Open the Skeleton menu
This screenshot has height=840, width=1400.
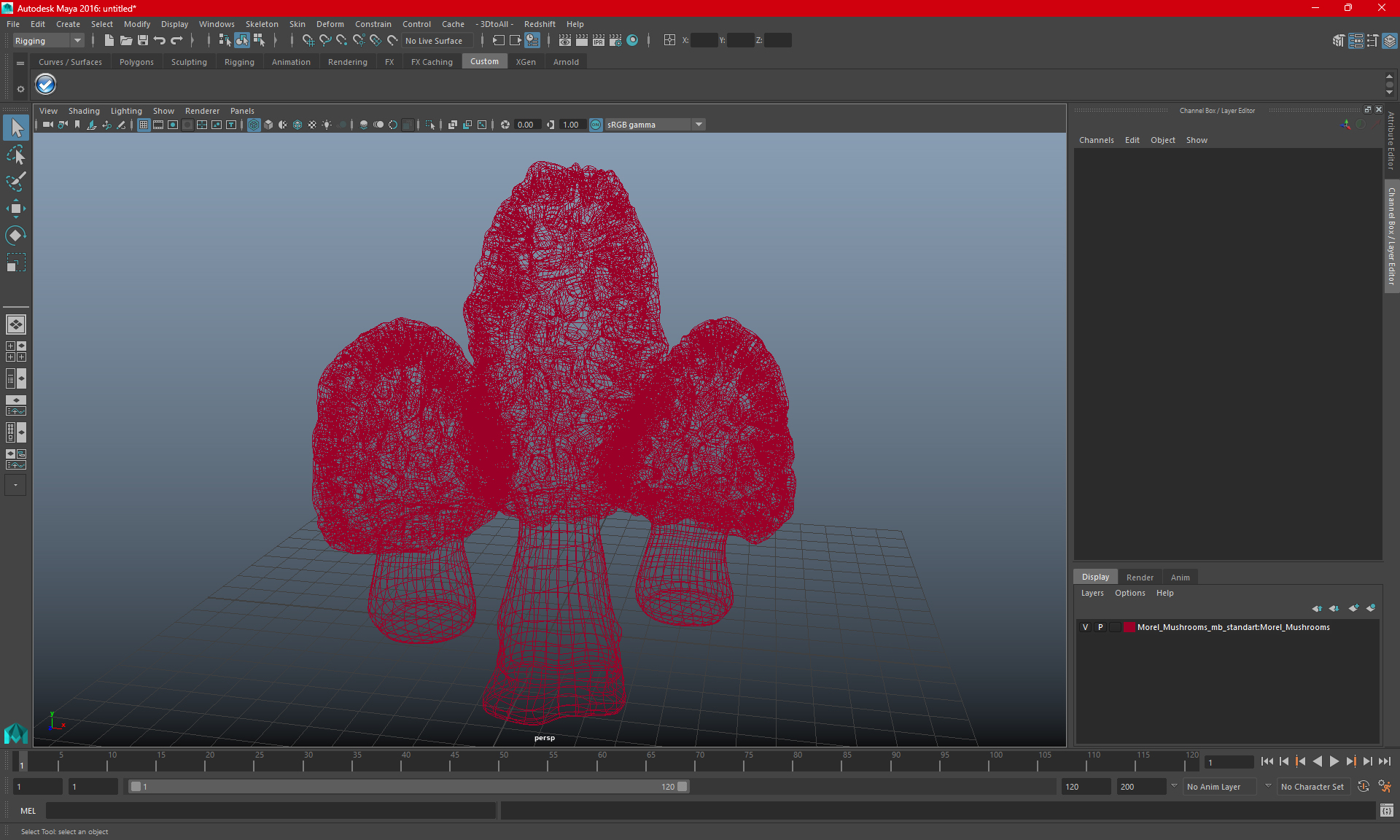pyautogui.click(x=262, y=24)
